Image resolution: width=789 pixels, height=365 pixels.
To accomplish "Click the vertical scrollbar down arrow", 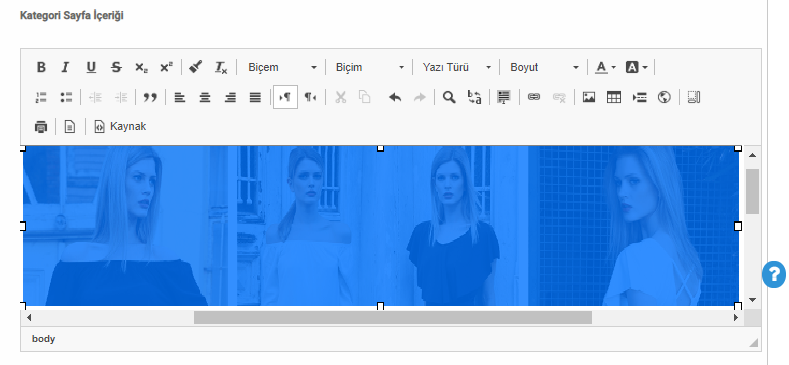I will pos(752,300).
